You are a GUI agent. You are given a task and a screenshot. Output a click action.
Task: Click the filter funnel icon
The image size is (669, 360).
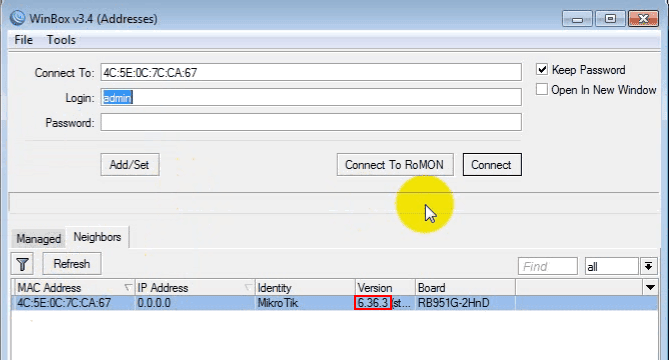click(x=22, y=264)
